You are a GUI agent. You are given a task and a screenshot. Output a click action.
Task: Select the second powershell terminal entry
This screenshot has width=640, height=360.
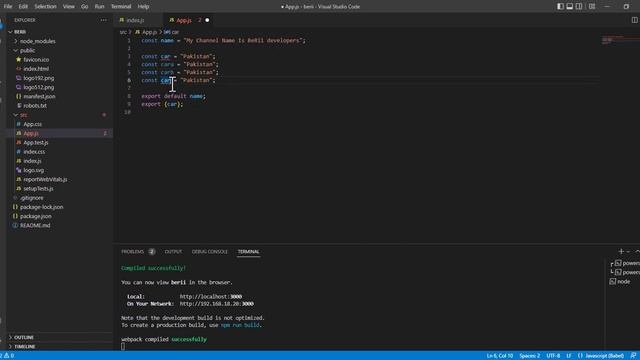coord(624,272)
